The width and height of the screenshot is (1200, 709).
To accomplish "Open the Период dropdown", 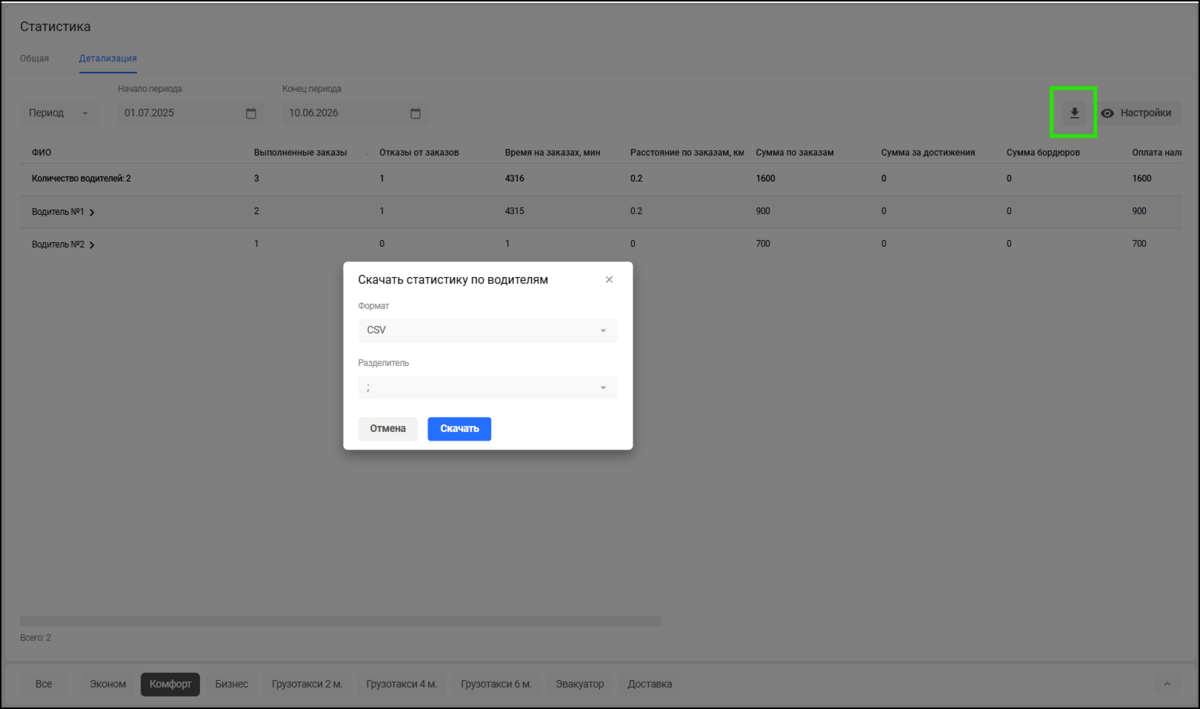I will 59,113.
